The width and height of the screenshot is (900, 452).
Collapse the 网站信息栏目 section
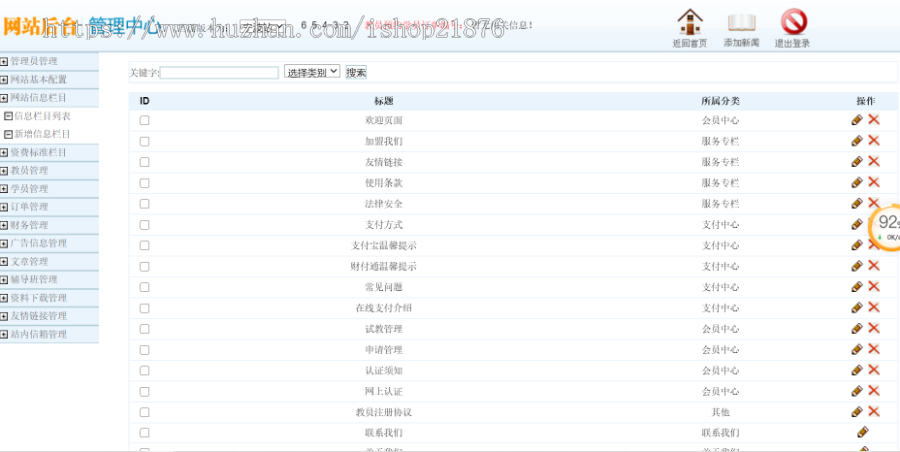tap(4, 98)
